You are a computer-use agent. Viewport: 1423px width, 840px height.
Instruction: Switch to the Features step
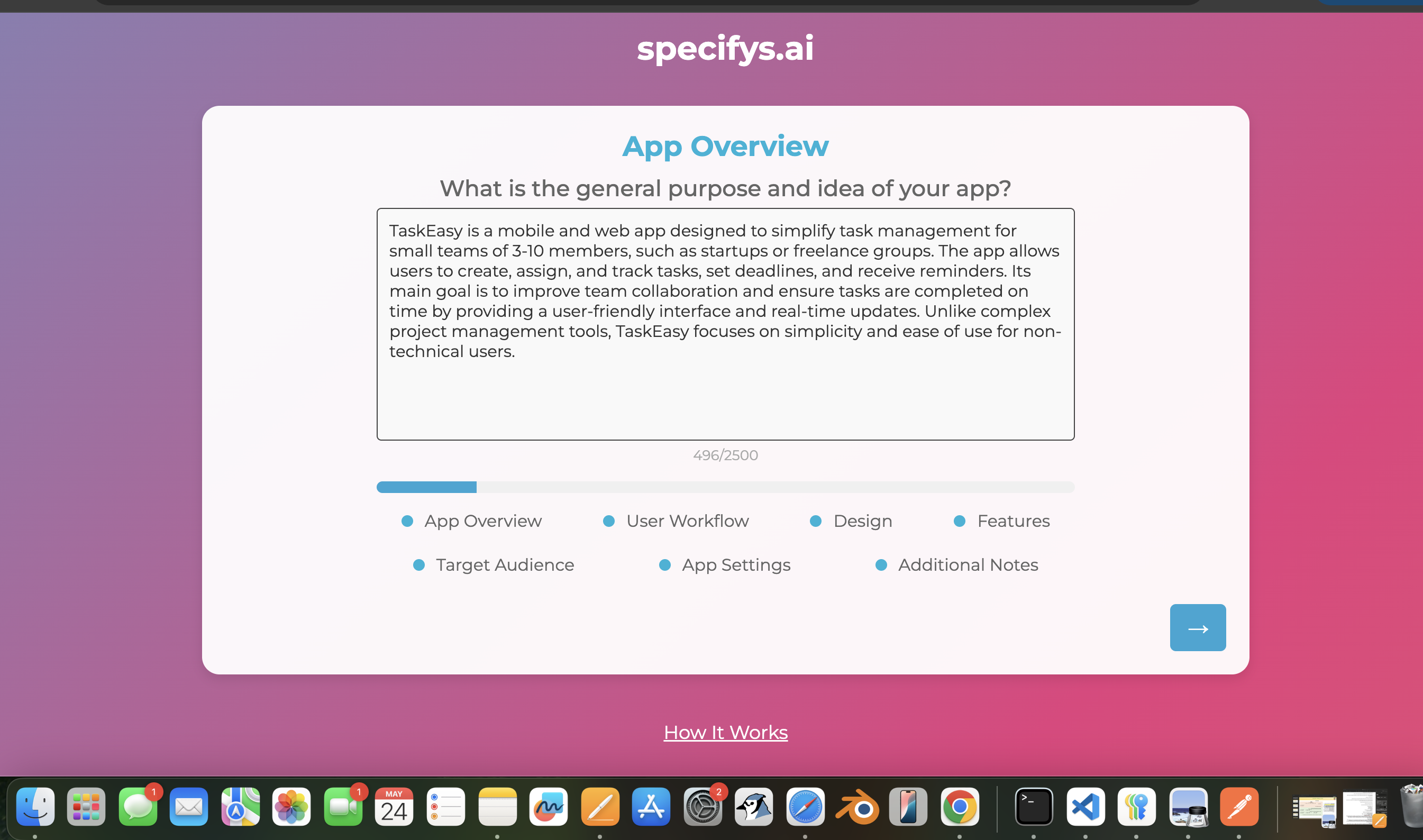1012,521
